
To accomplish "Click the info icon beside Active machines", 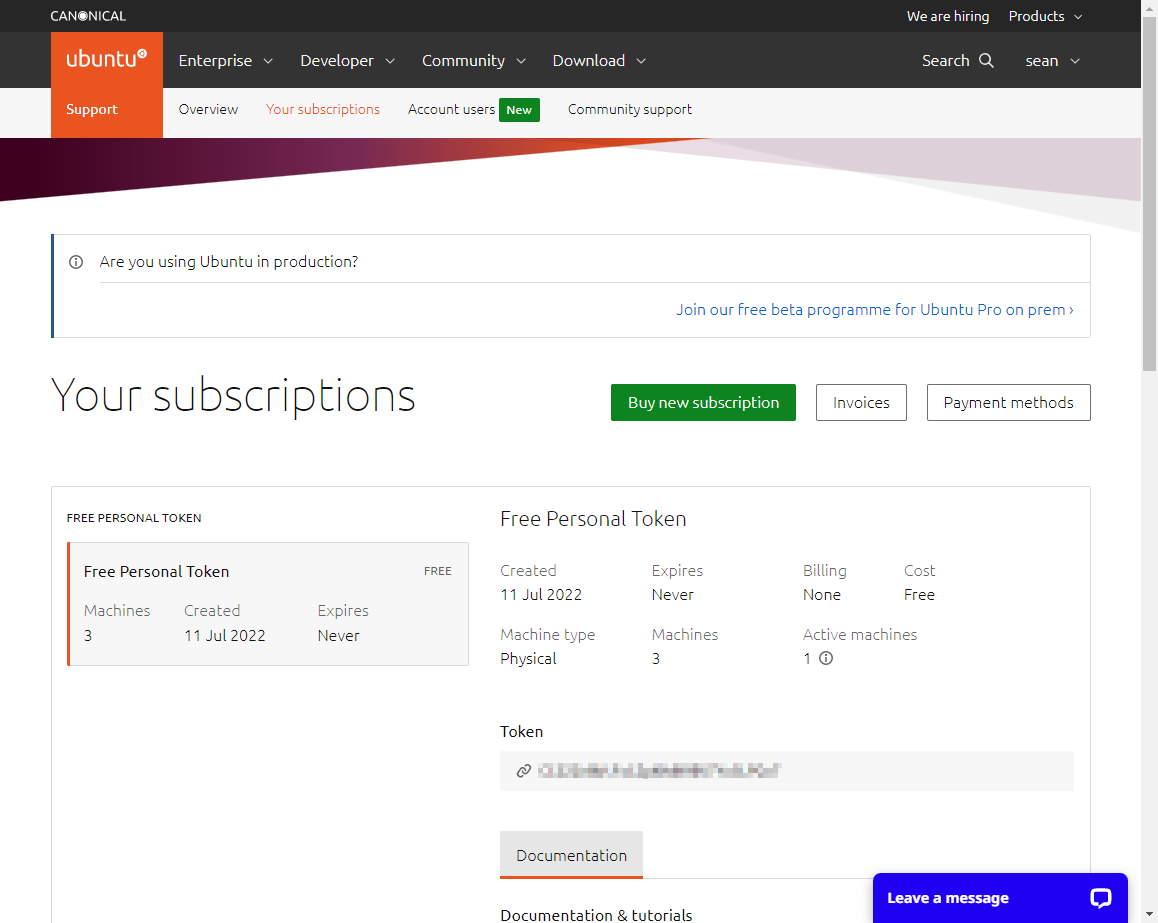I will tap(826, 658).
